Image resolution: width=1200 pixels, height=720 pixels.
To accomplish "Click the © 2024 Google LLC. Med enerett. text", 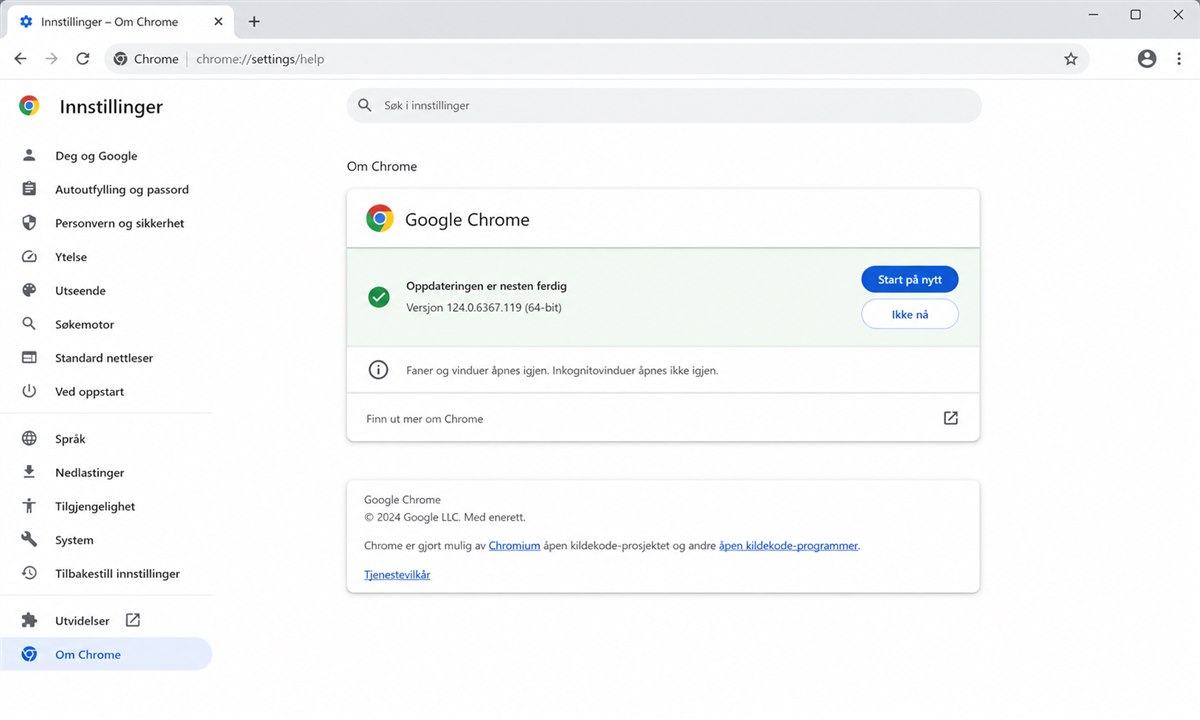I will pos(445,517).
